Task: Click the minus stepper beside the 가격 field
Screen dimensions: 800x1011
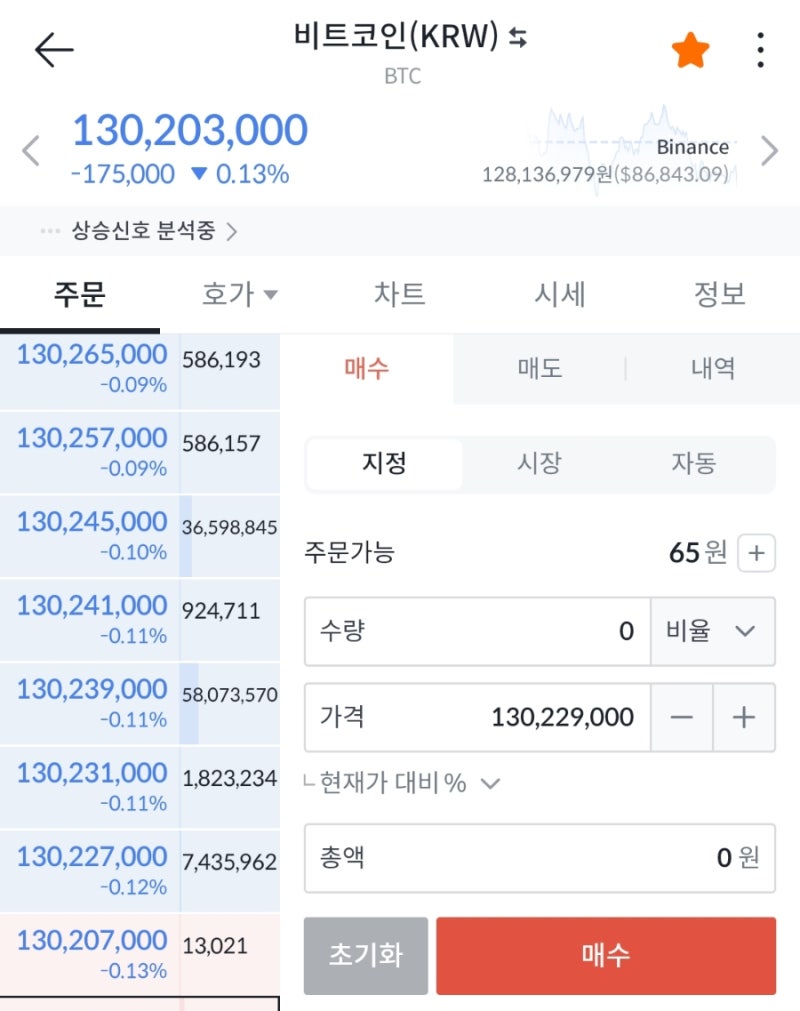Action: (x=682, y=717)
